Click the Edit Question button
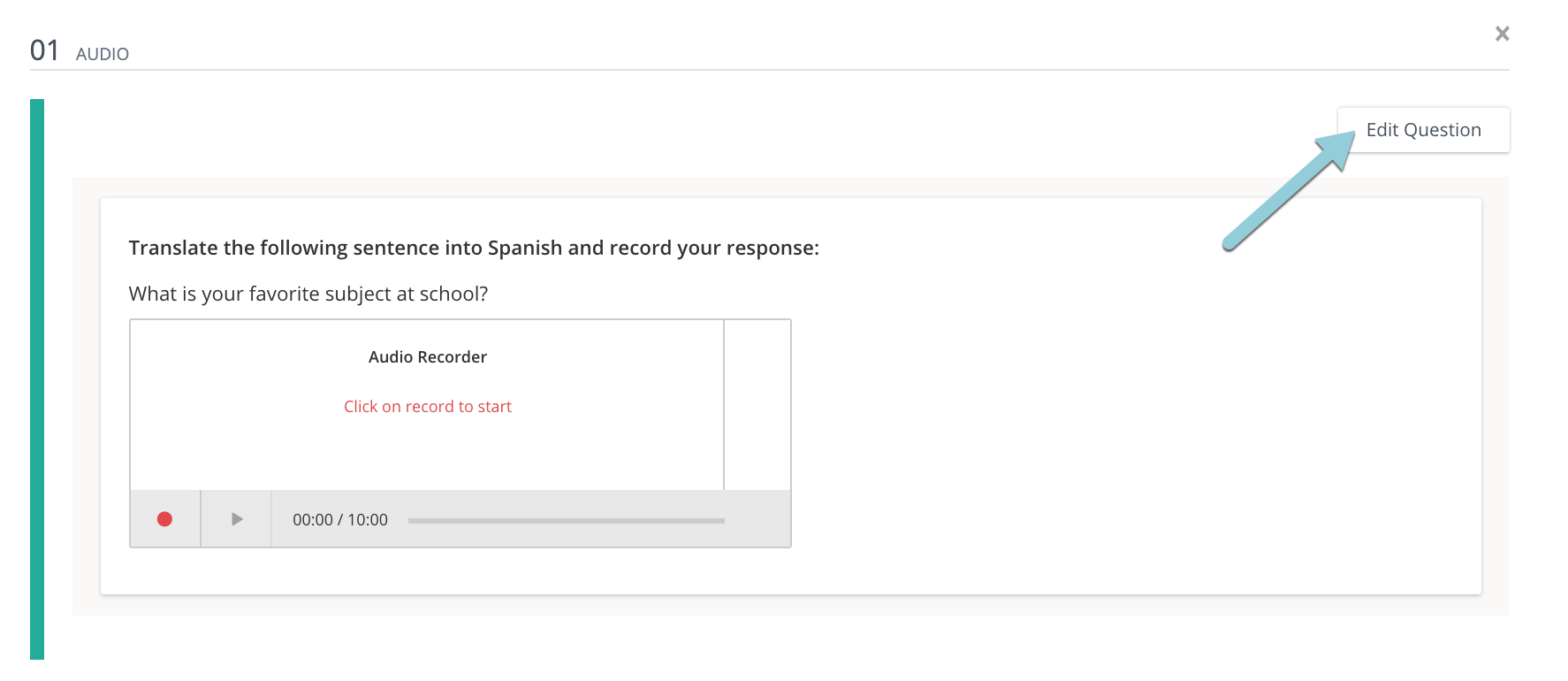This screenshot has height=681, width=1568. pos(1423,130)
